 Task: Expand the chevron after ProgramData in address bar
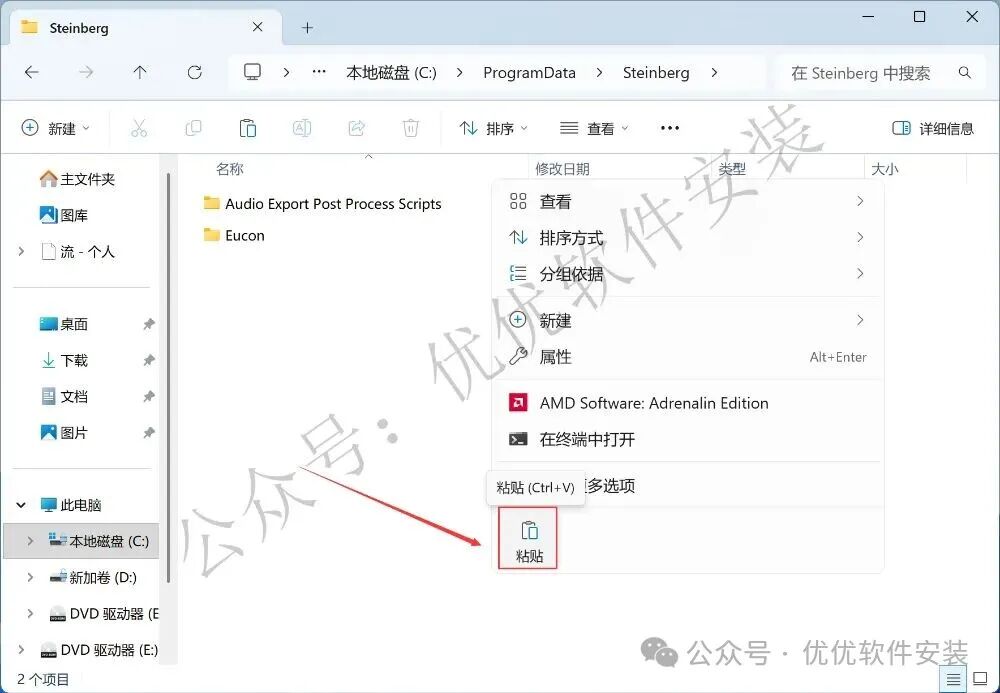pyautogui.click(x=599, y=73)
